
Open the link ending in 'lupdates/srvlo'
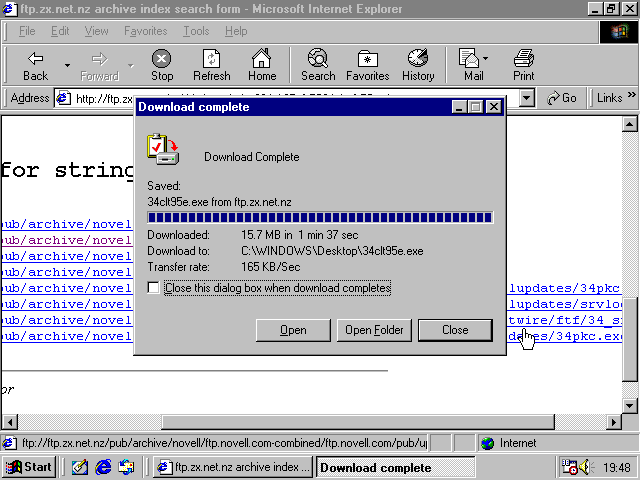tap(565, 304)
